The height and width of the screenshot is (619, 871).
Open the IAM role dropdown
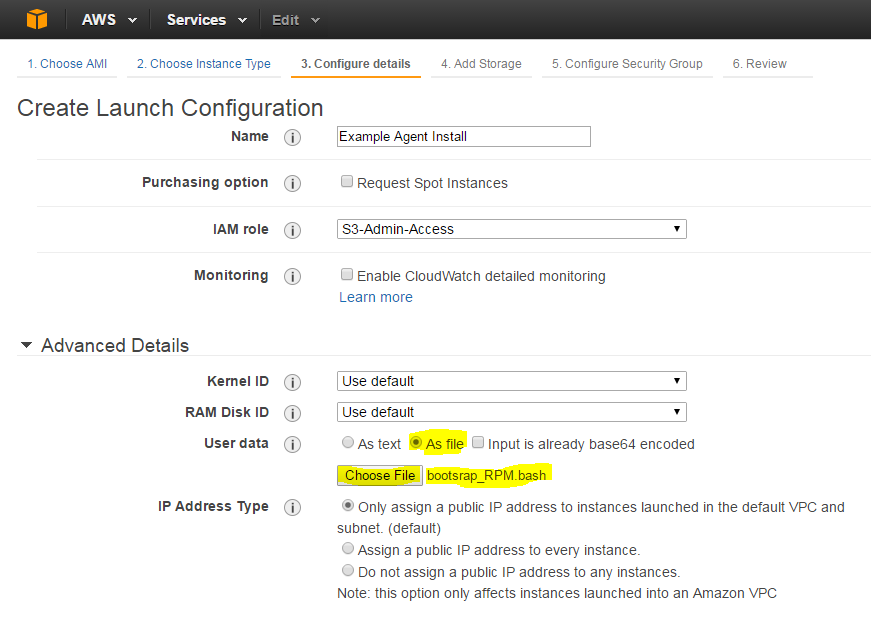[512, 229]
